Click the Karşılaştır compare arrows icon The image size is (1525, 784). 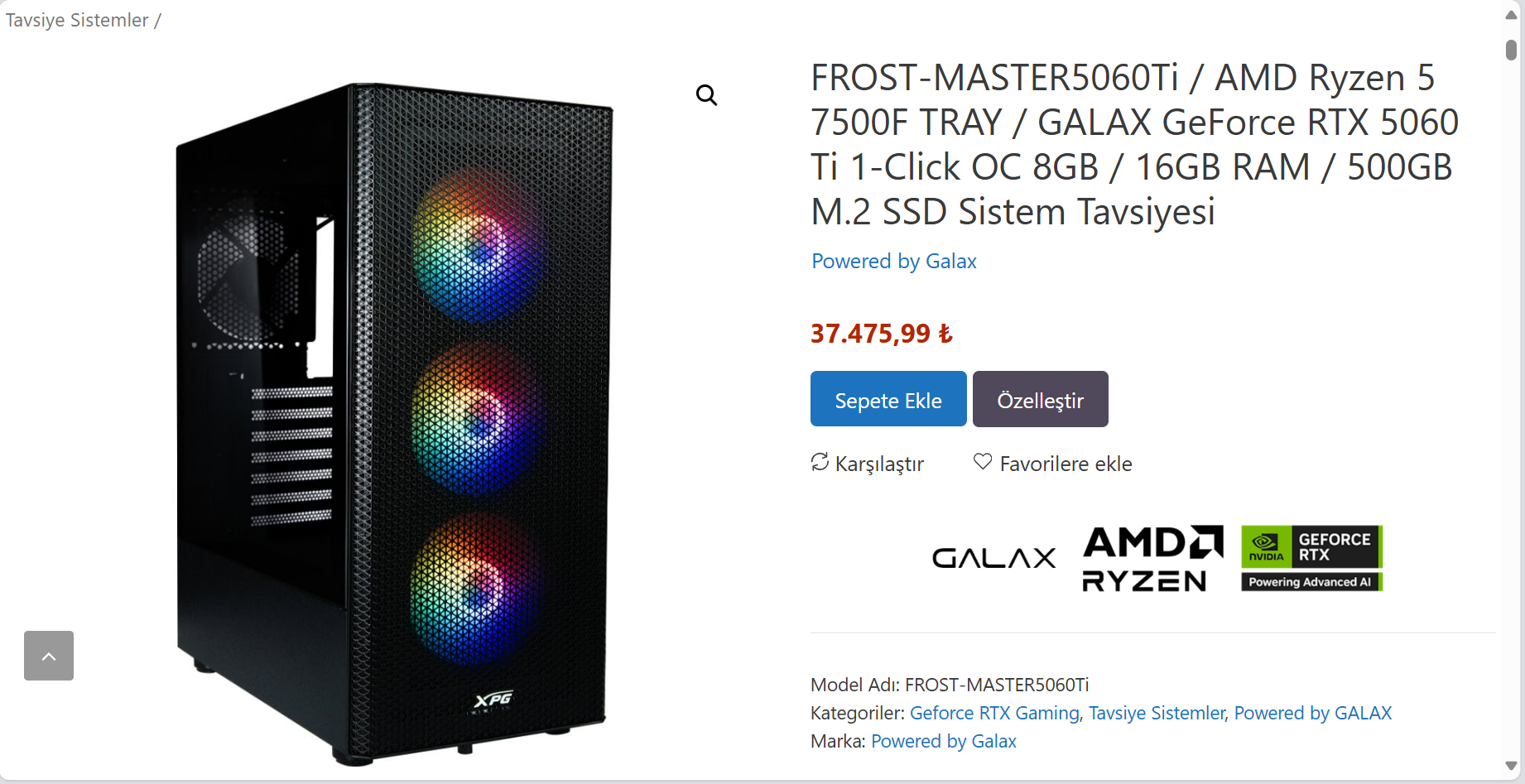click(x=820, y=462)
